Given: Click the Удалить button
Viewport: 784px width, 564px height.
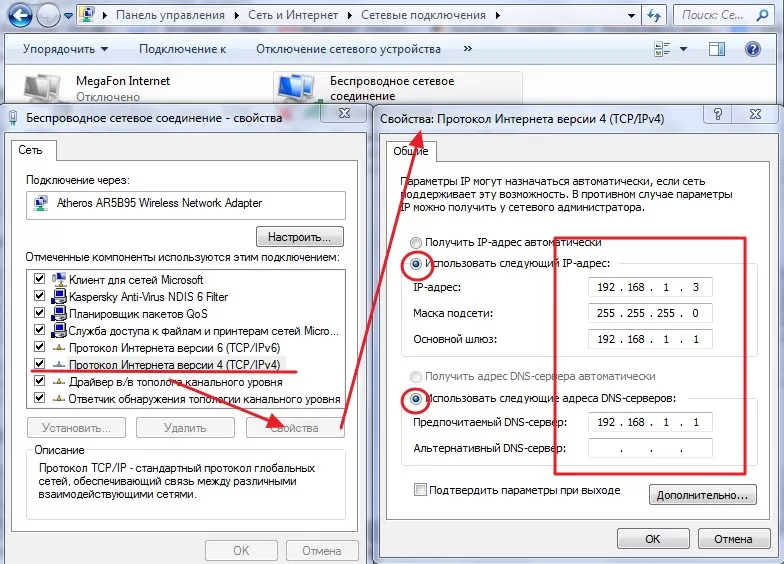Looking at the screenshot, I should [x=185, y=428].
